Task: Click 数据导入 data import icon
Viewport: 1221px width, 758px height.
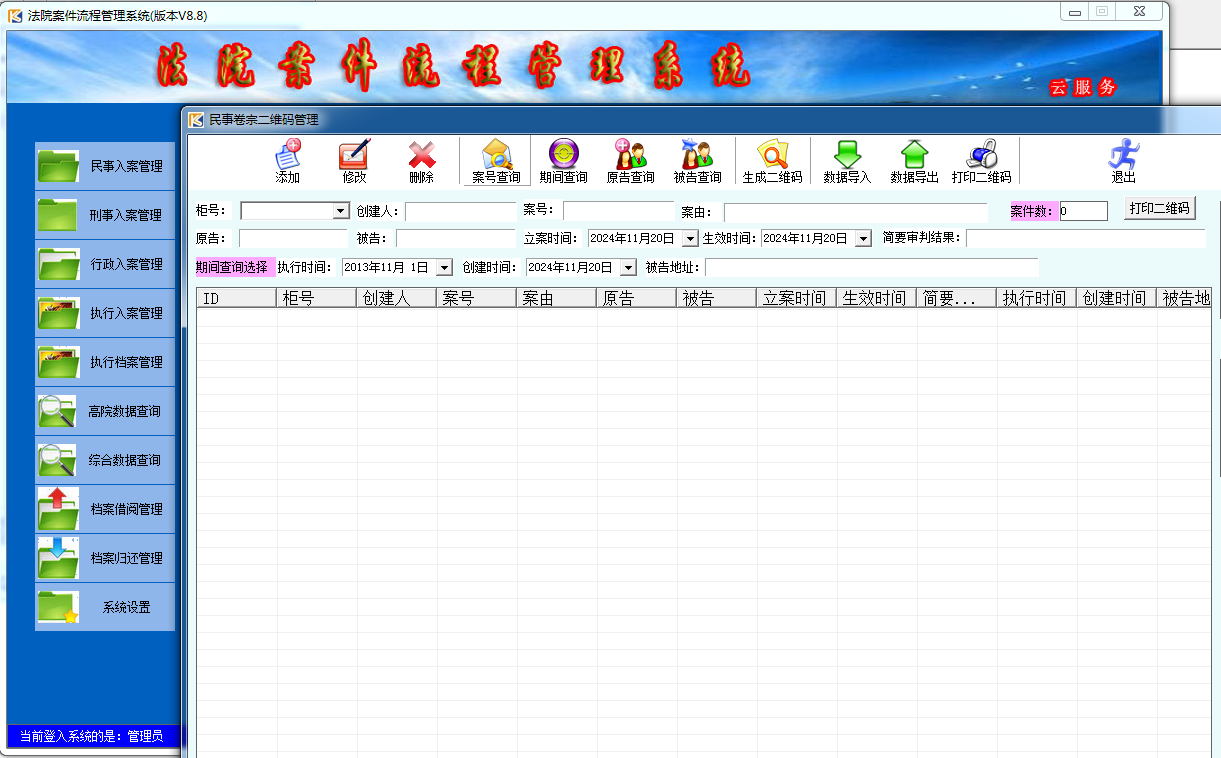Action: (x=847, y=160)
